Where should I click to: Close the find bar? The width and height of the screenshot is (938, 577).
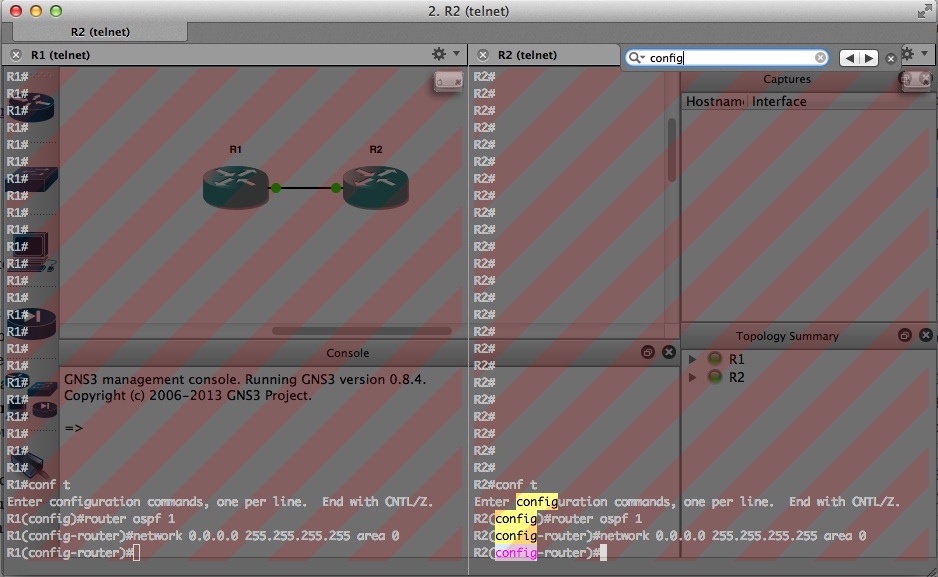pyautogui.click(x=891, y=59)
